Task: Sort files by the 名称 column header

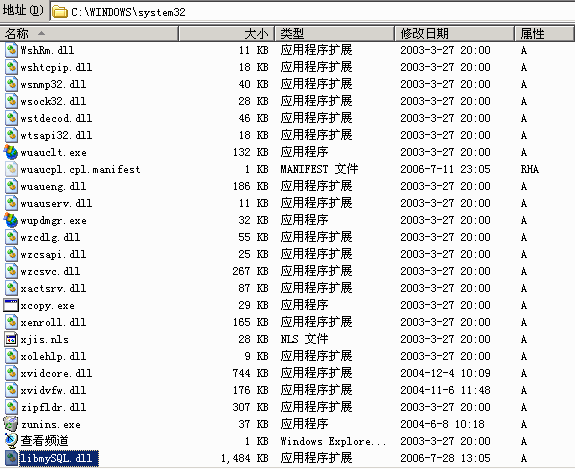Action: click(x=89, y=34)
